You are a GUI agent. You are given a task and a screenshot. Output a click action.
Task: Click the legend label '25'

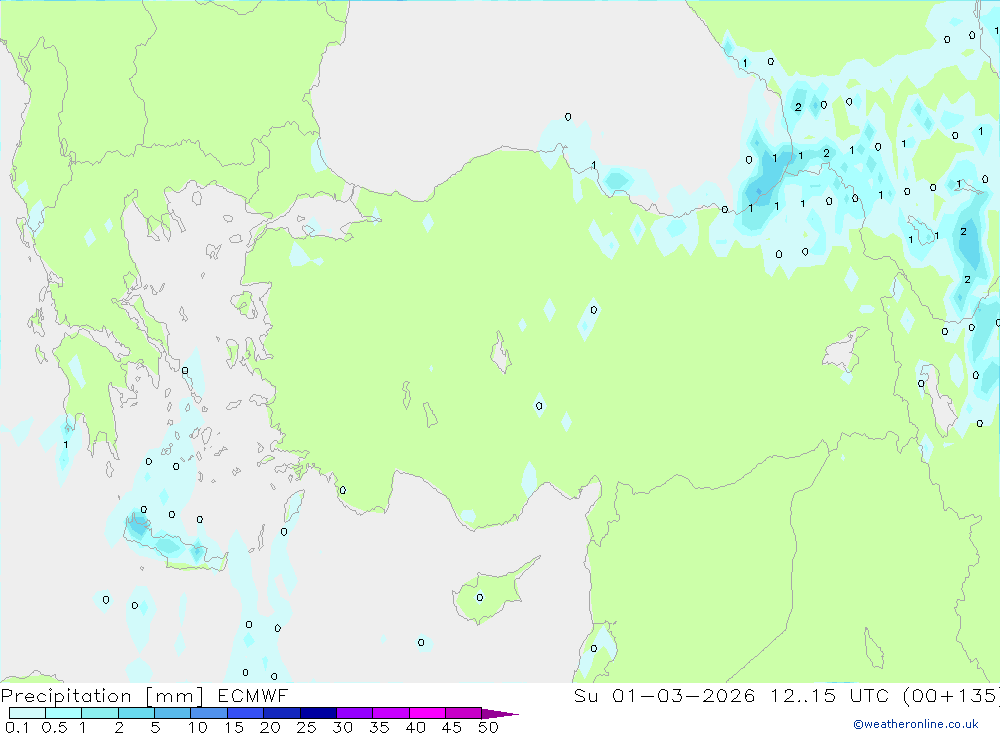307,727
